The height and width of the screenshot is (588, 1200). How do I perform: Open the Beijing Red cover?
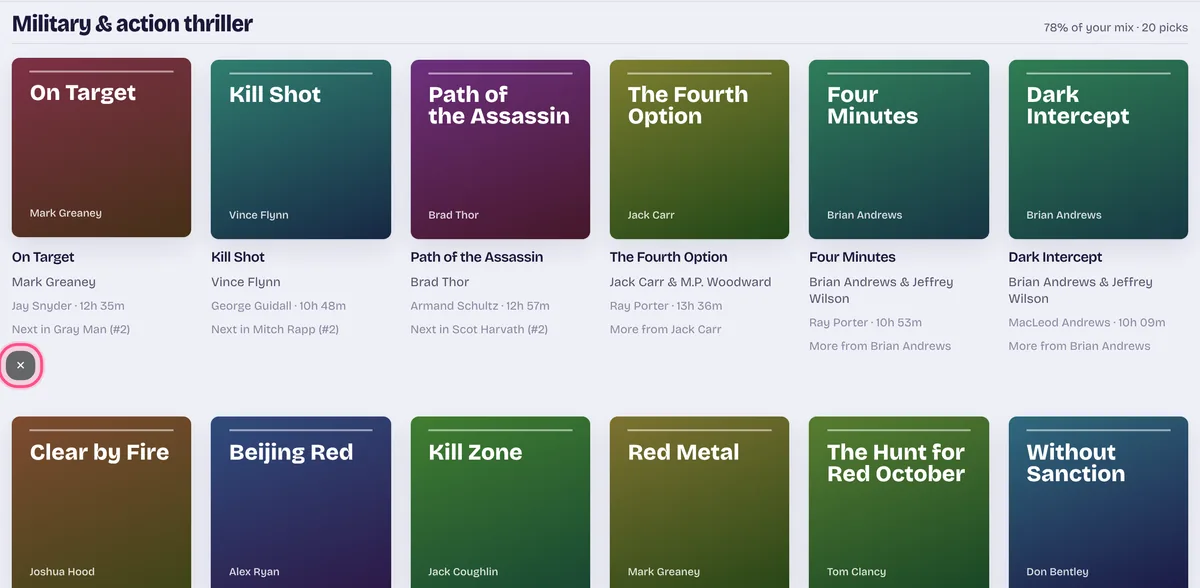301,502
